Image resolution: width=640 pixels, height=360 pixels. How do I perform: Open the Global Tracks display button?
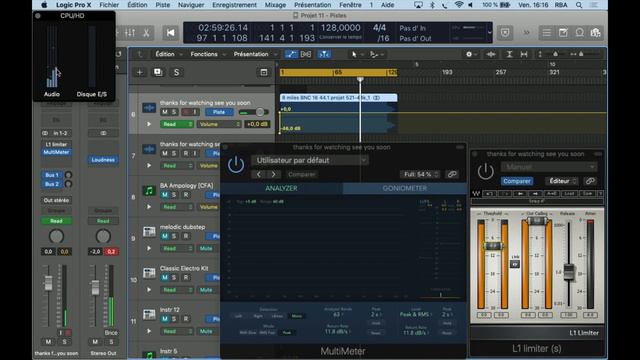(x=264, y=72)
